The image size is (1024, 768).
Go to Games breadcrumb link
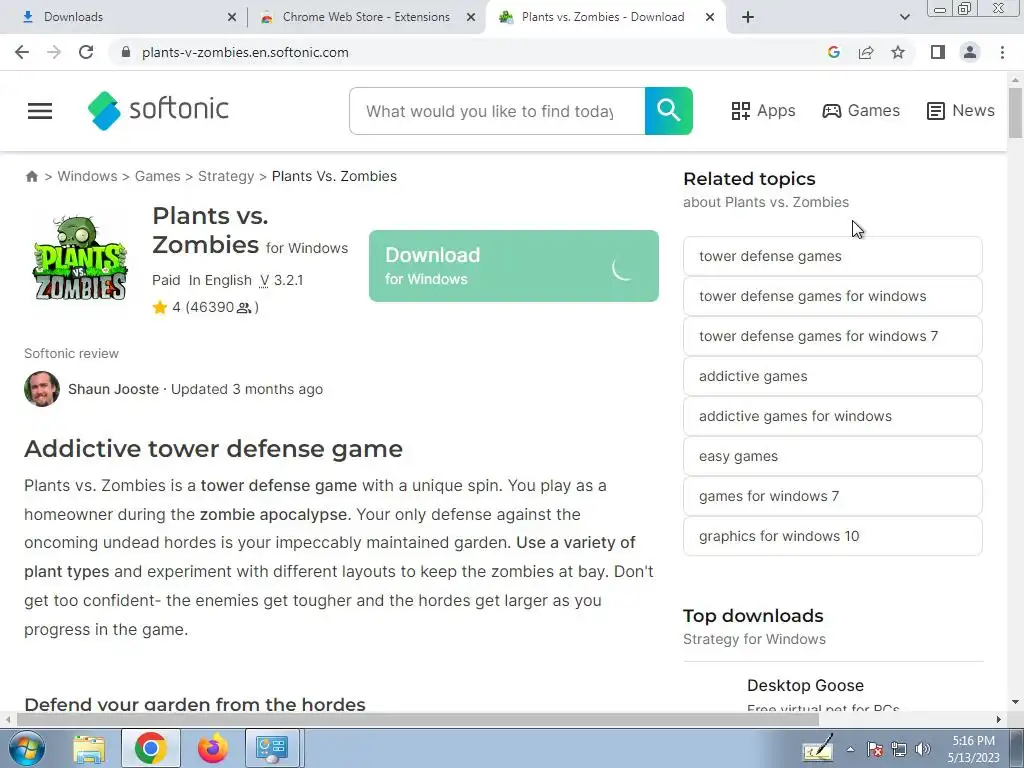pyautogui.click(x=157, y=176)
